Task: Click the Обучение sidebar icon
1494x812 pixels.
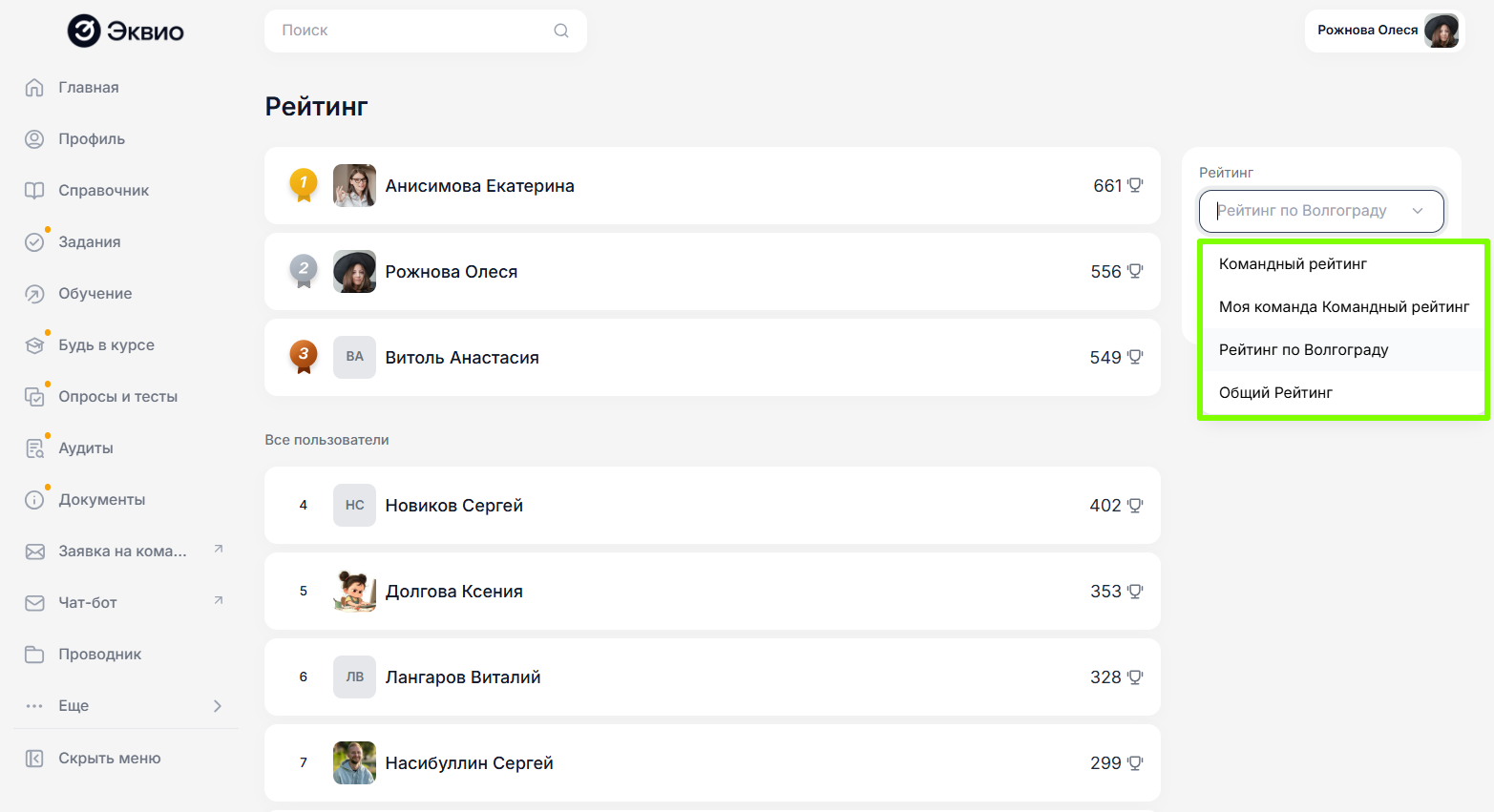Action: (x=34, y=294)
